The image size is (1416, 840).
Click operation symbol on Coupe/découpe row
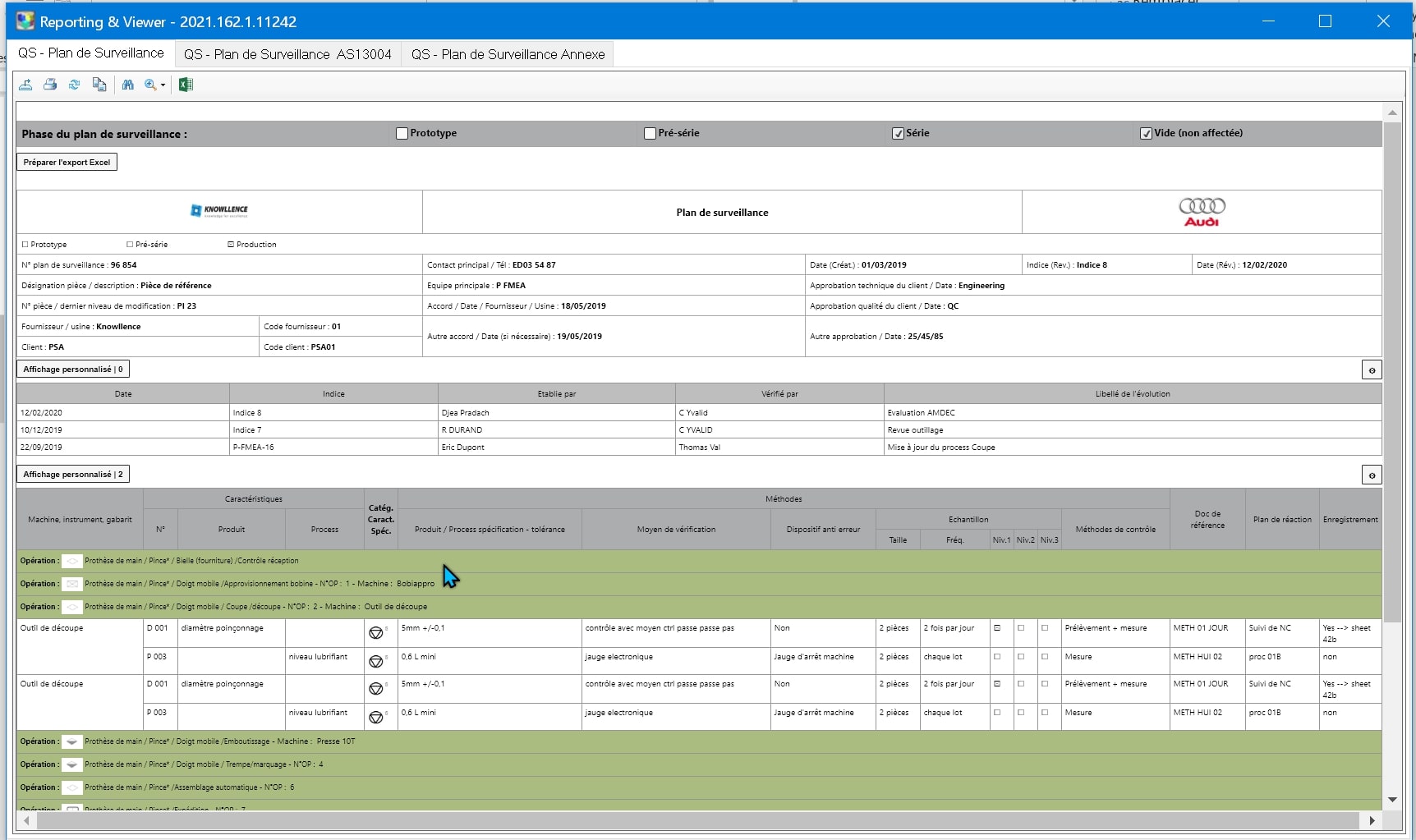(72, 607)
